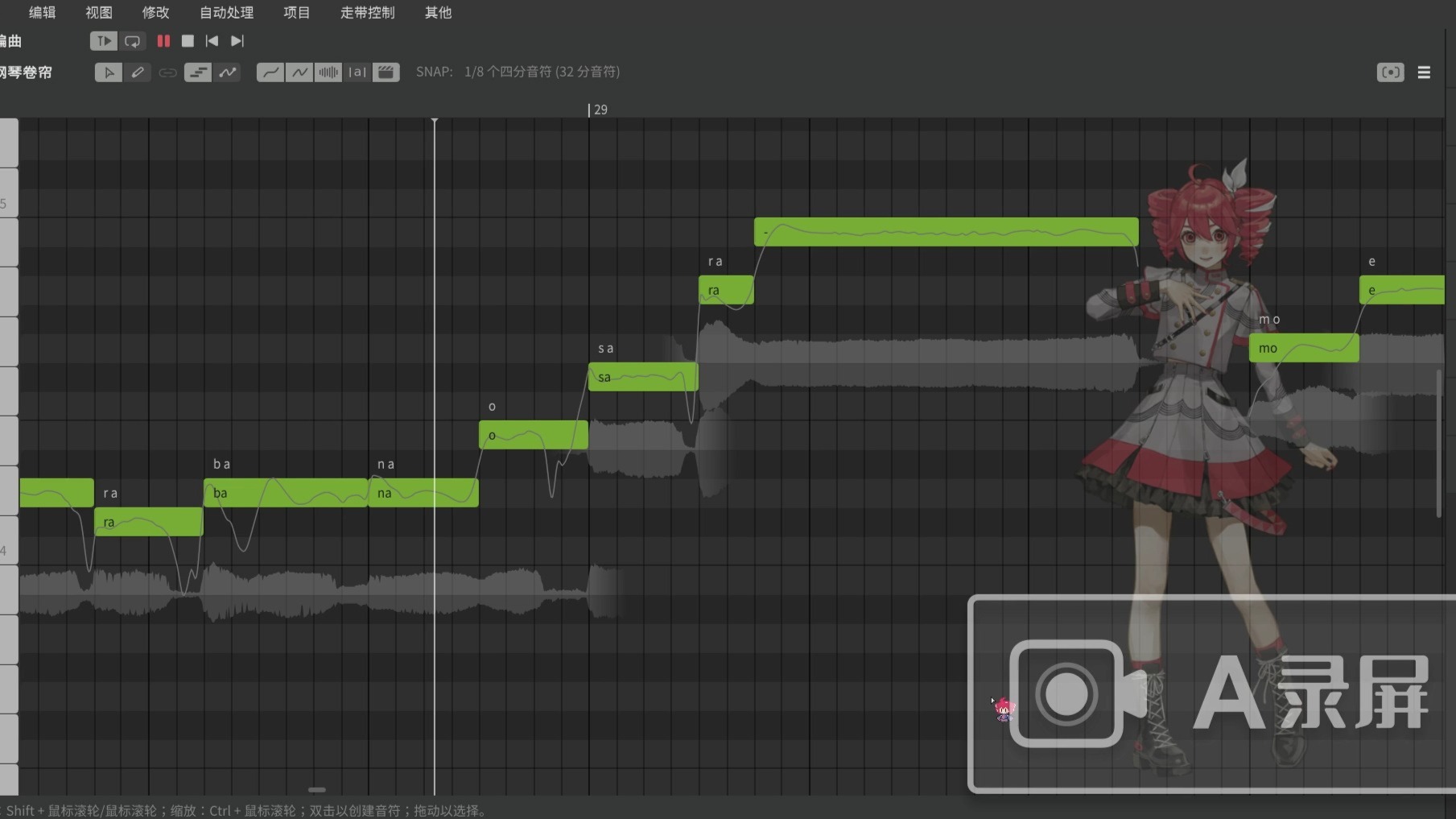Select the long sustained '-' note

[x=946, y=232]
